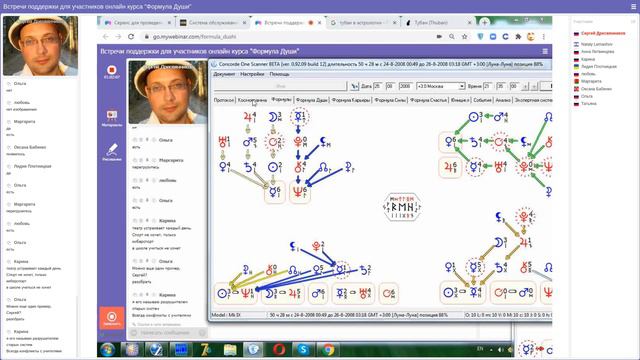Click presenter video thumbnail in webinar

168,92
